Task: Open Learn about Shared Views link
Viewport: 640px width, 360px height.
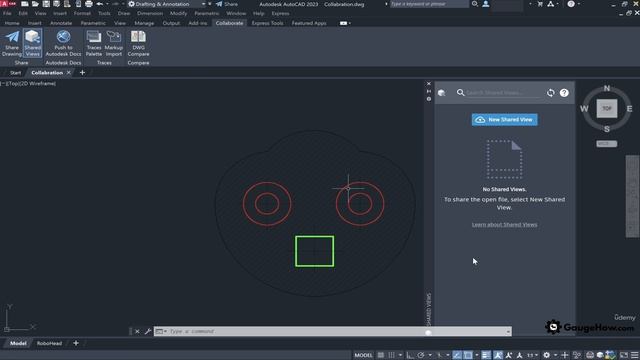Action: (x=504, y=224)
